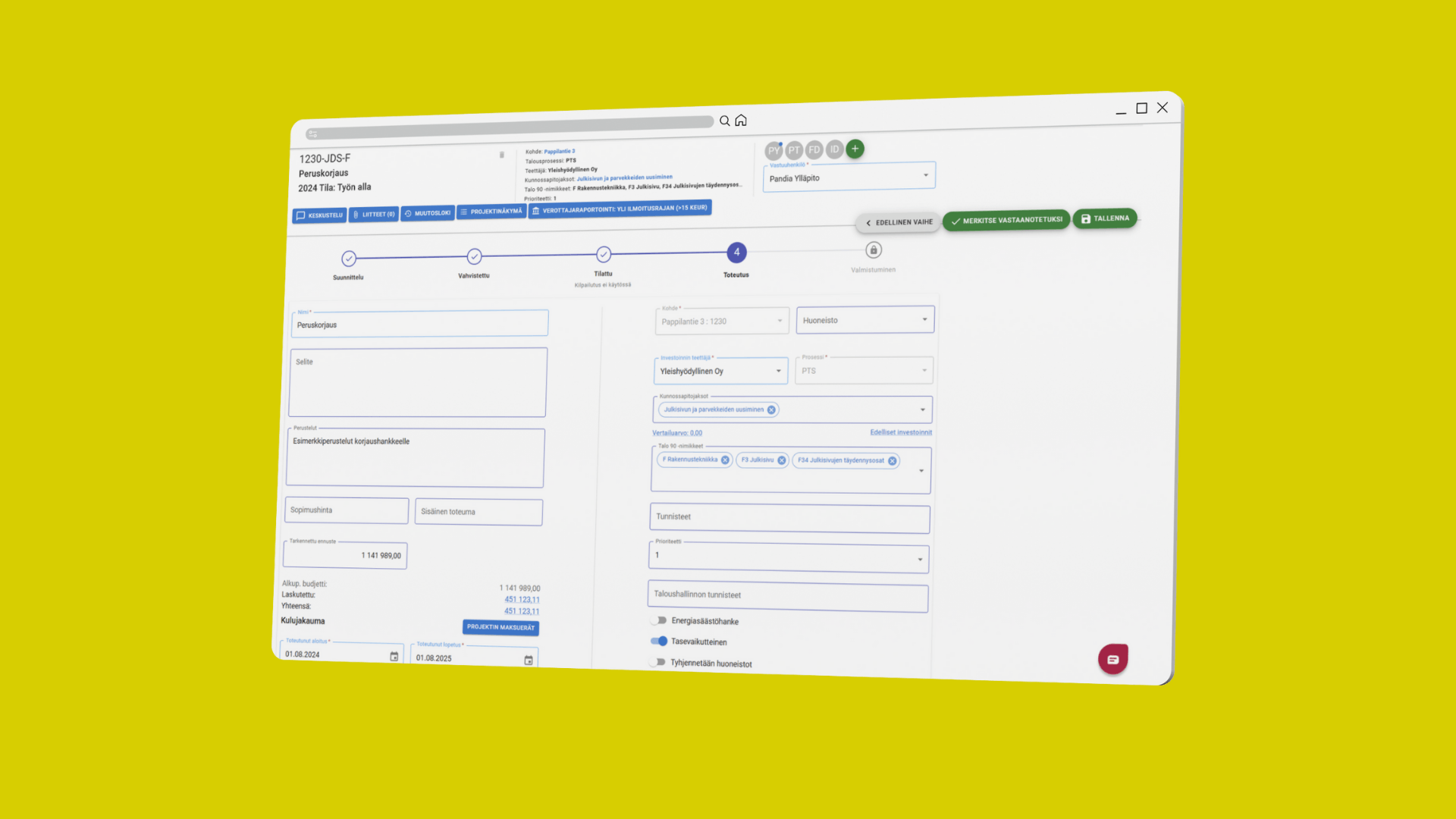Open Projektinäkymä view

(x=491, y=212)
